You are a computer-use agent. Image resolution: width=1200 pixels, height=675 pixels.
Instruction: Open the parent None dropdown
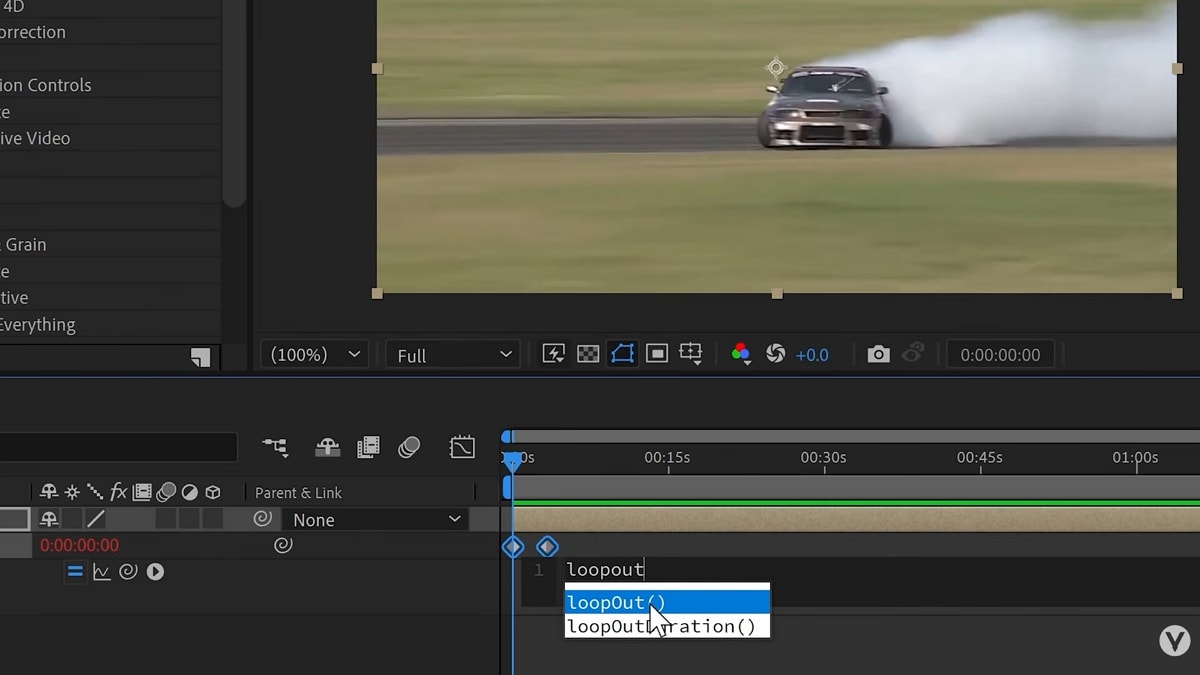(x=376, y=520)
